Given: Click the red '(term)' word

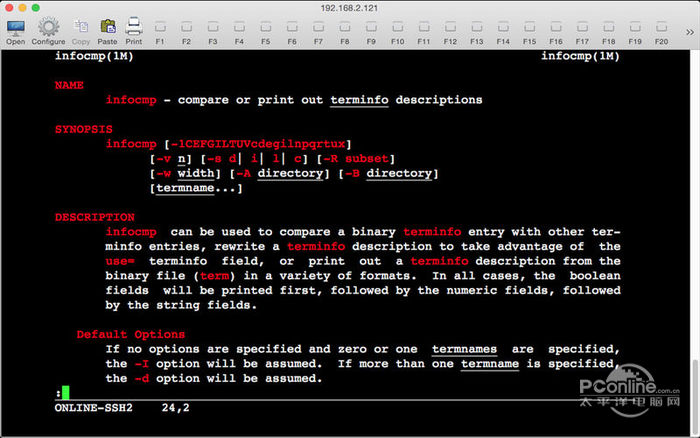Looking at the screenshot, I should tap(214, 276).
